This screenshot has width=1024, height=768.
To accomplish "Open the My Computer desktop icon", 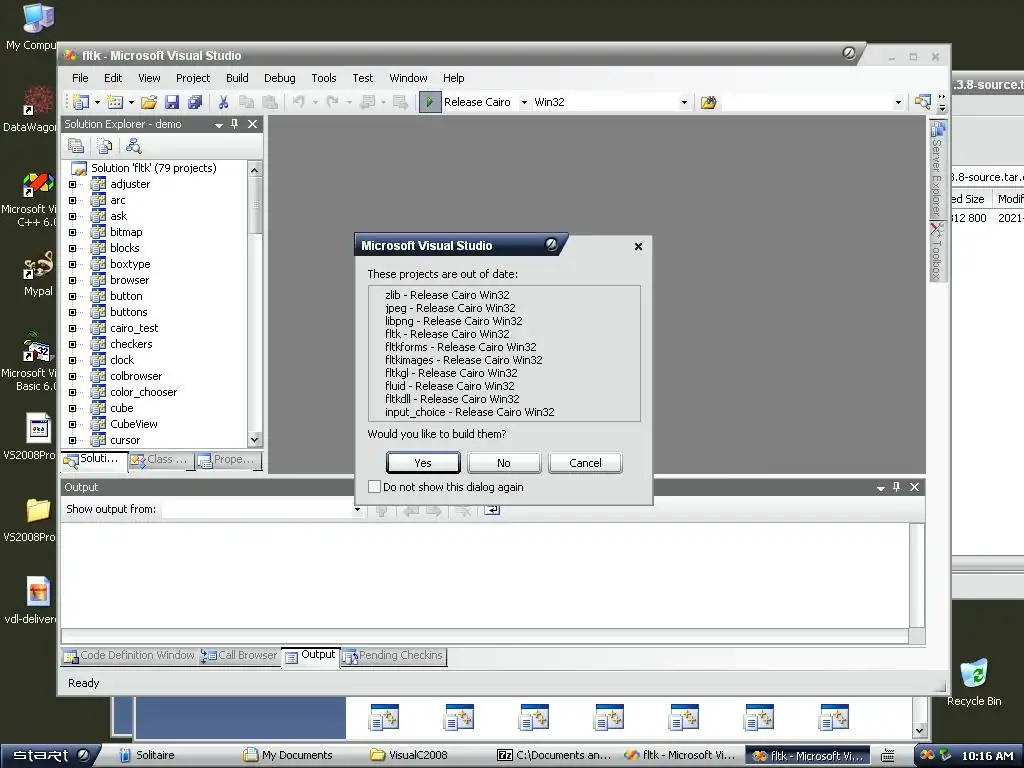I will click(x=37, y=27).
